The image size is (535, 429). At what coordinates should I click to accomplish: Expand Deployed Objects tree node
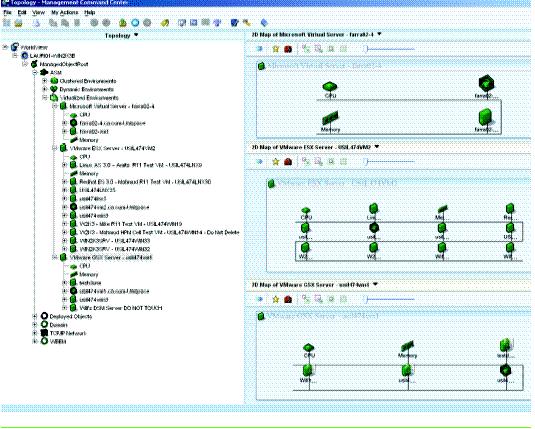[x=34, y=316]
